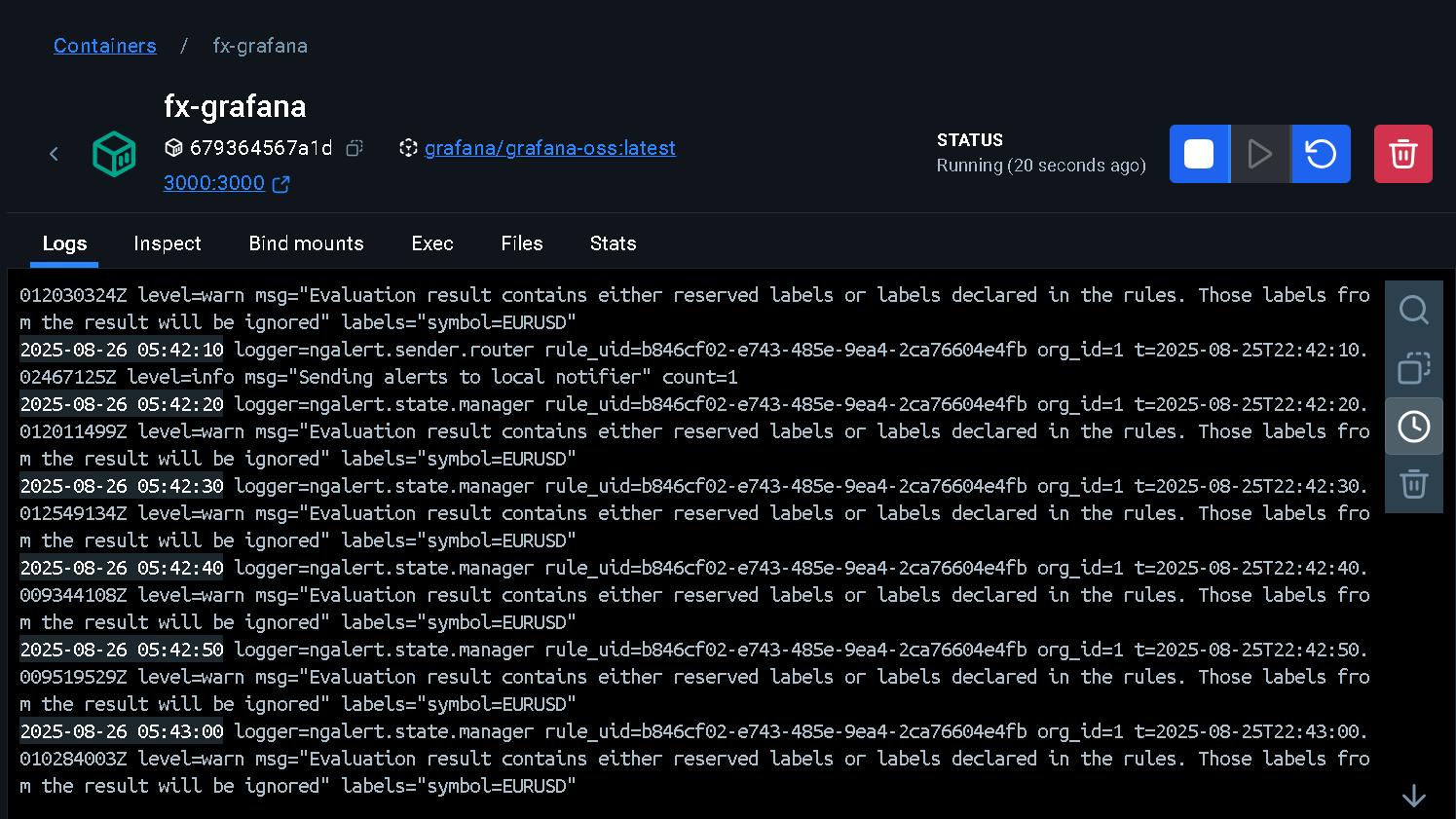The image size is (1456, 819).
Task: Switch to the Logs tab
Action: 64,243
